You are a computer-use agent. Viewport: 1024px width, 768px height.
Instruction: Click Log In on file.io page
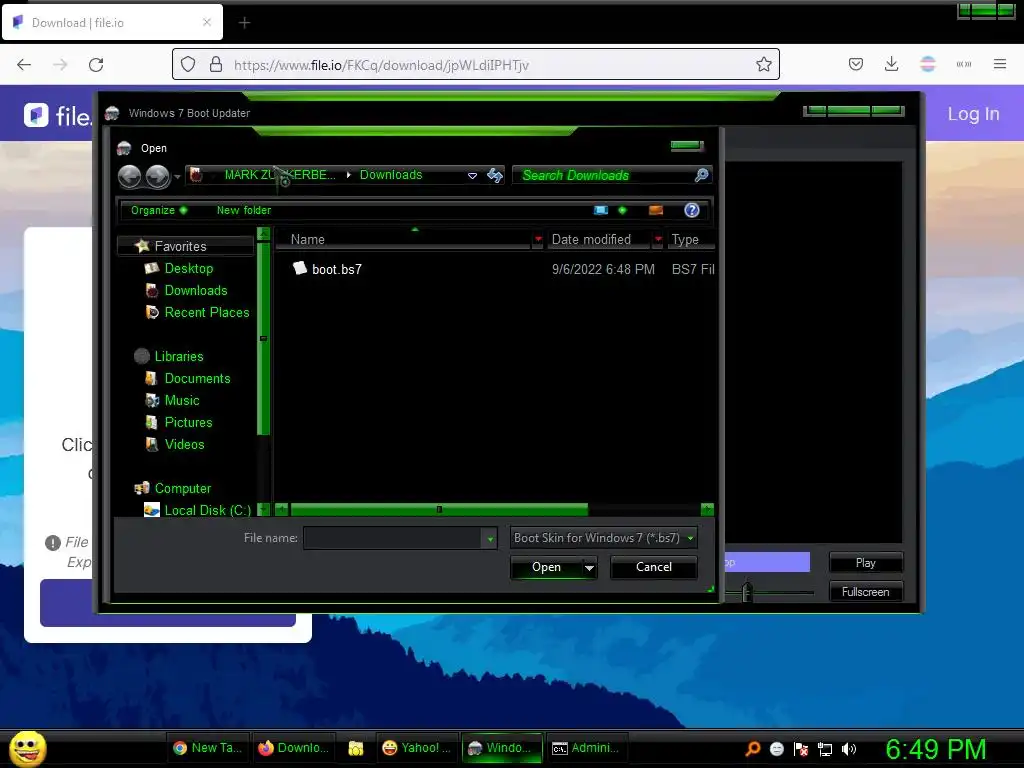point(973,114)
